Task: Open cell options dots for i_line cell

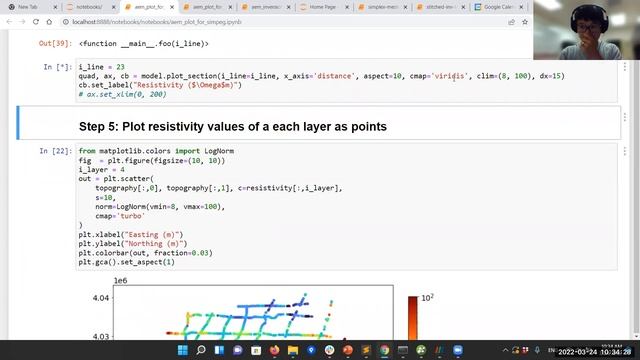Action: coord(624,67)
